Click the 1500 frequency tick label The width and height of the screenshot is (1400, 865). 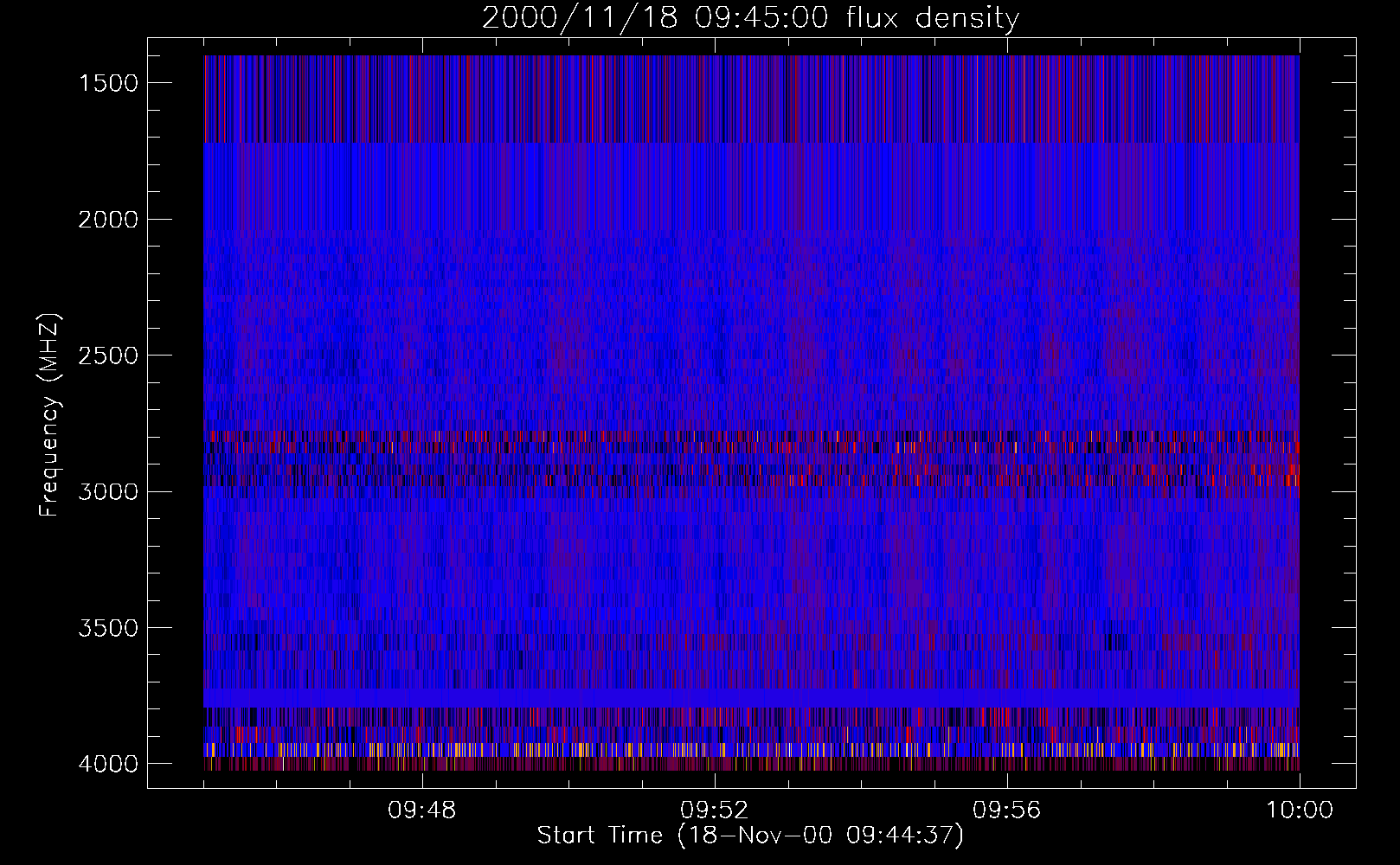coord(108,83)
